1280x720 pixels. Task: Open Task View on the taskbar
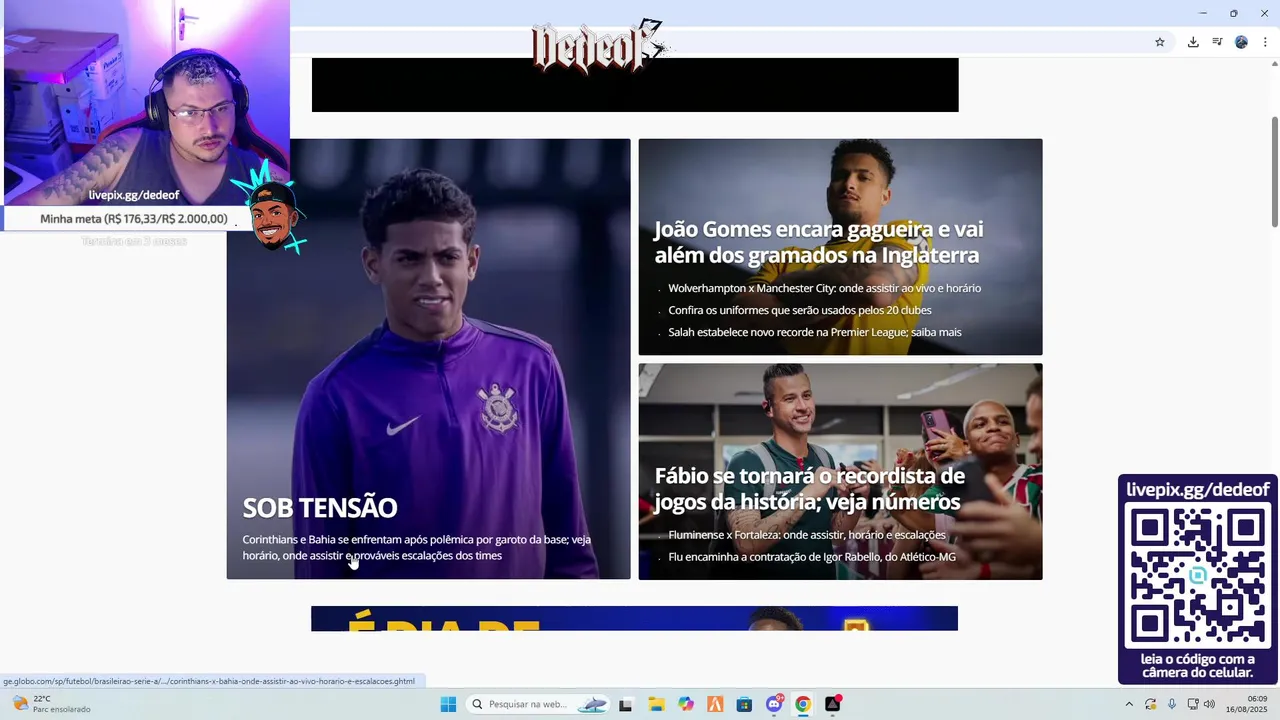click(x=626, y=704)
